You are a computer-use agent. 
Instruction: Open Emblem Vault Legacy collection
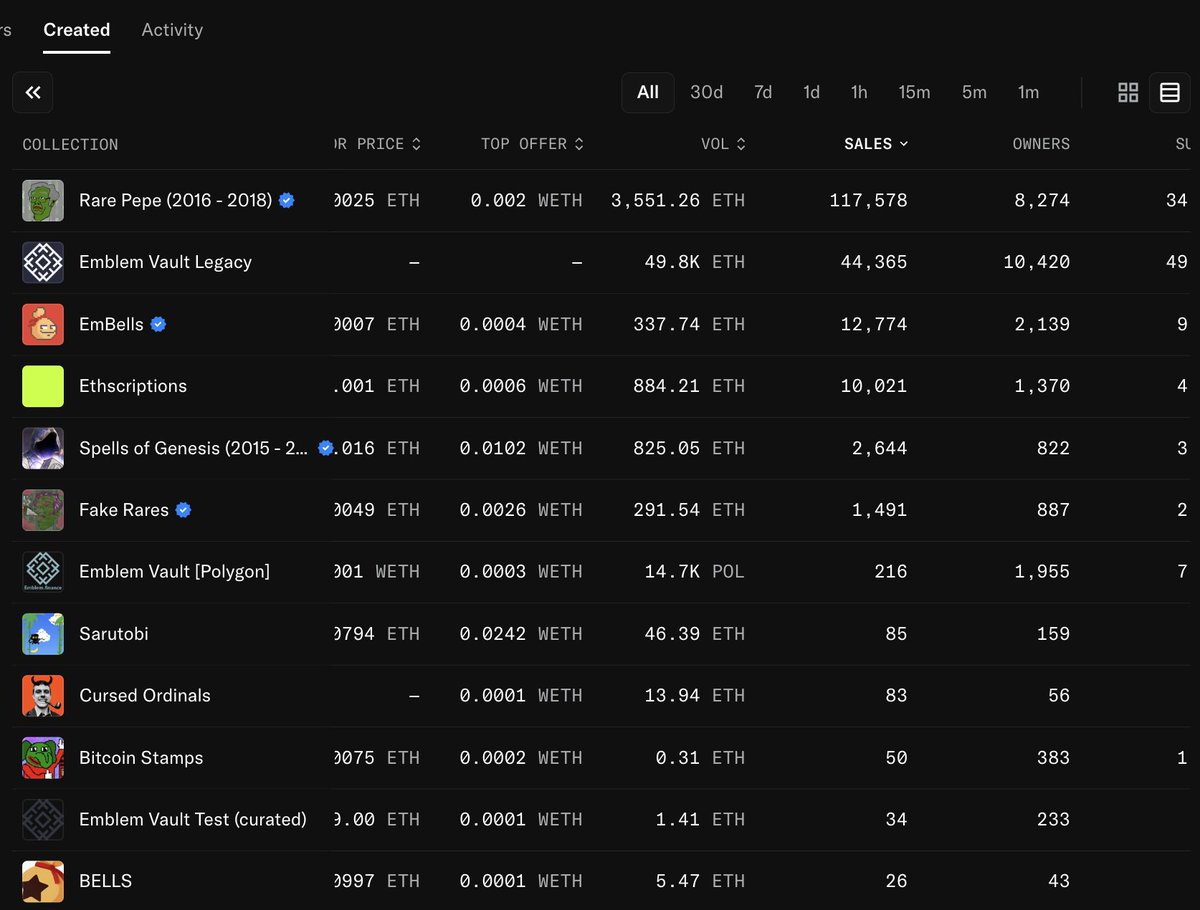[x=165, y=262]
